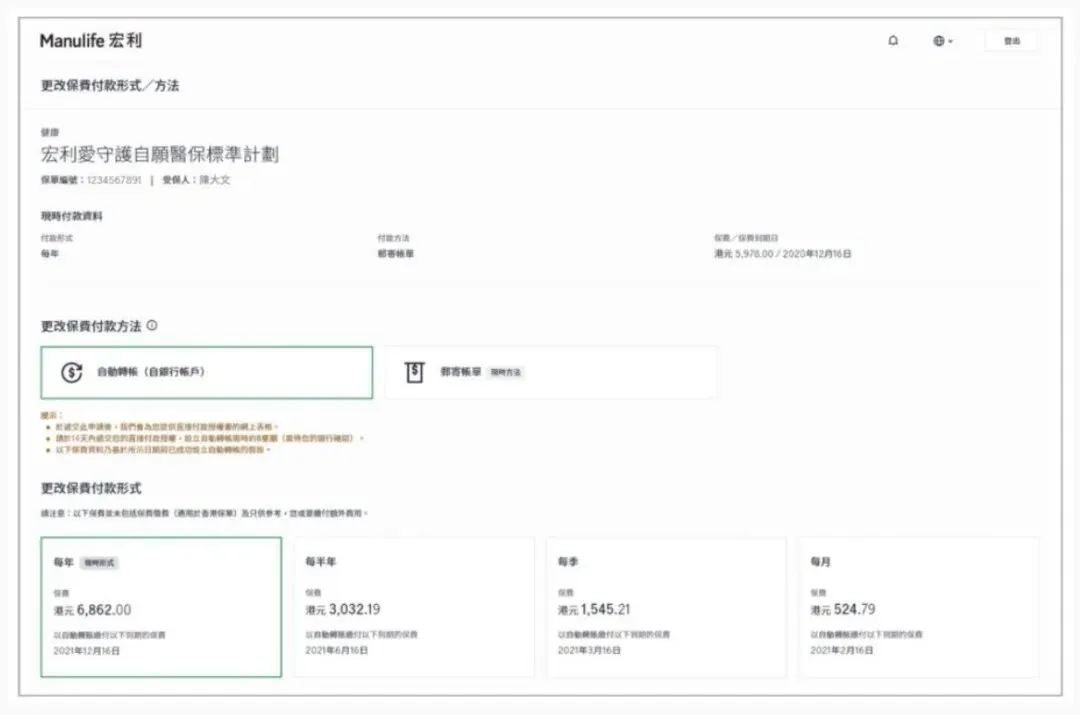Click the date 2021年2月16日 in 每月 card
Image resolution: width=1080 pixels, height=715 pixels.
click(x=842, y=650)
